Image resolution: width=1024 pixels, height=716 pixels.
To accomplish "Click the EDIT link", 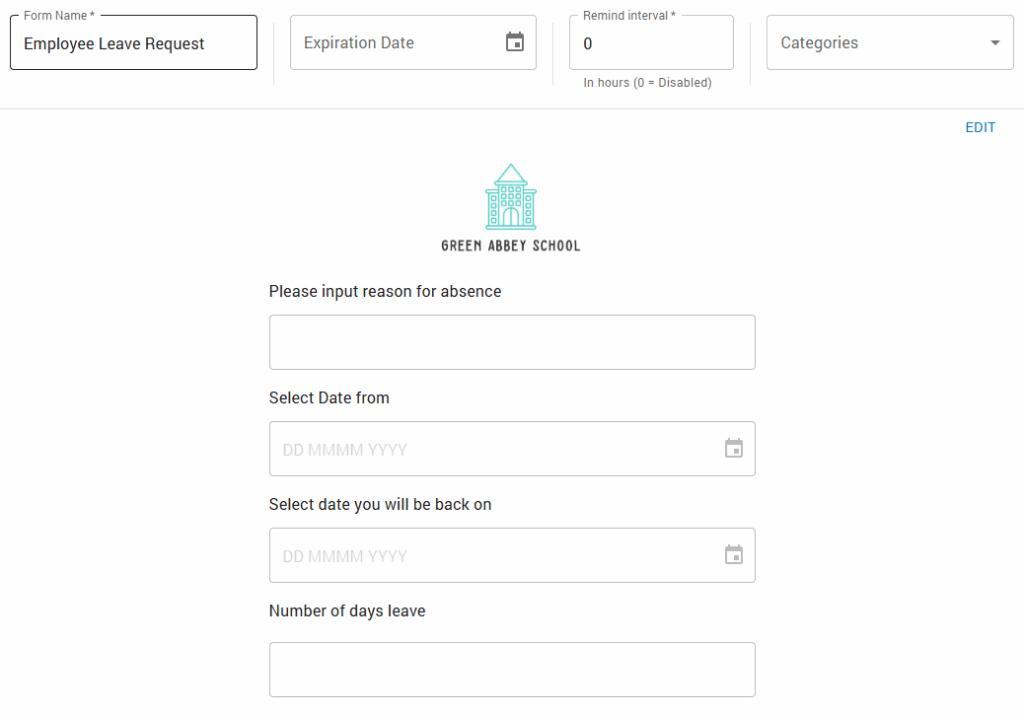I will pyautogui.click(x=980, y=128).
